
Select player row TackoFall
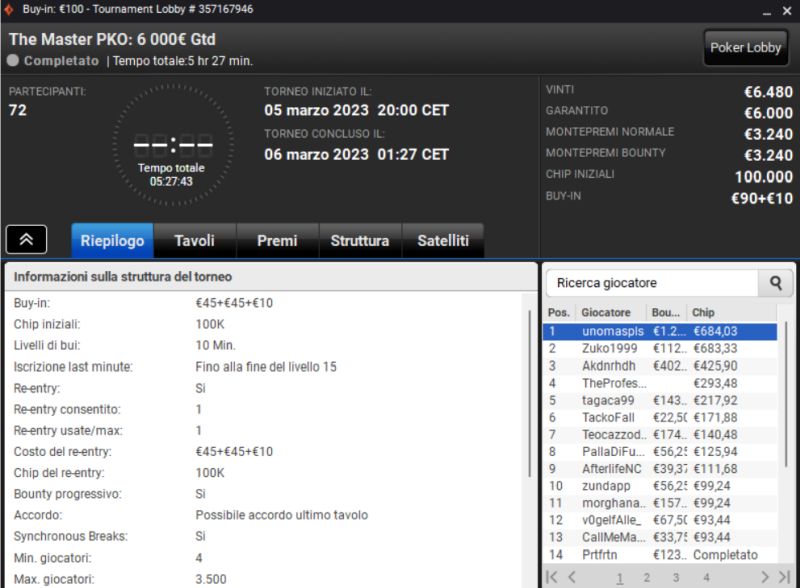tap(660, 418)
